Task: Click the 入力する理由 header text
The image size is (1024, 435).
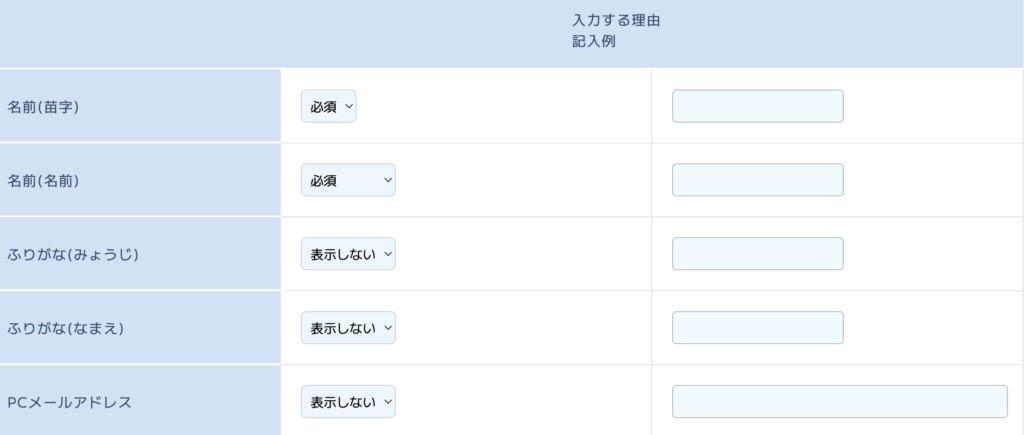Action: point(606,20)
